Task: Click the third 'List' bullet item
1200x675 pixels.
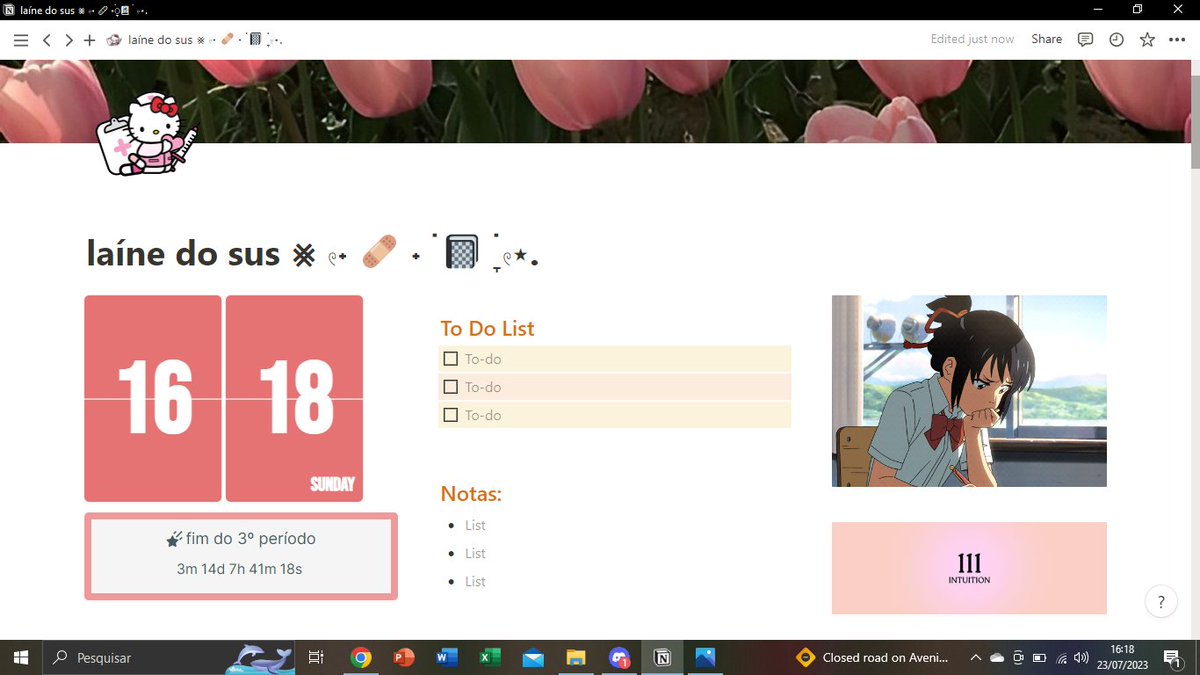Action: click(475, 581)
